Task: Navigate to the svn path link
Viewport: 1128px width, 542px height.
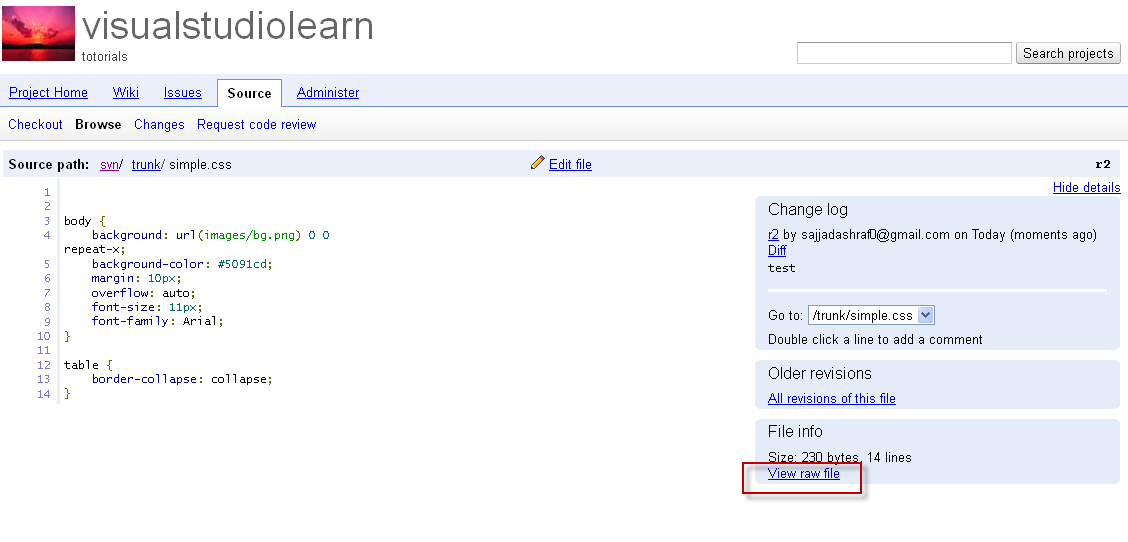Action: tap(109, 164)
